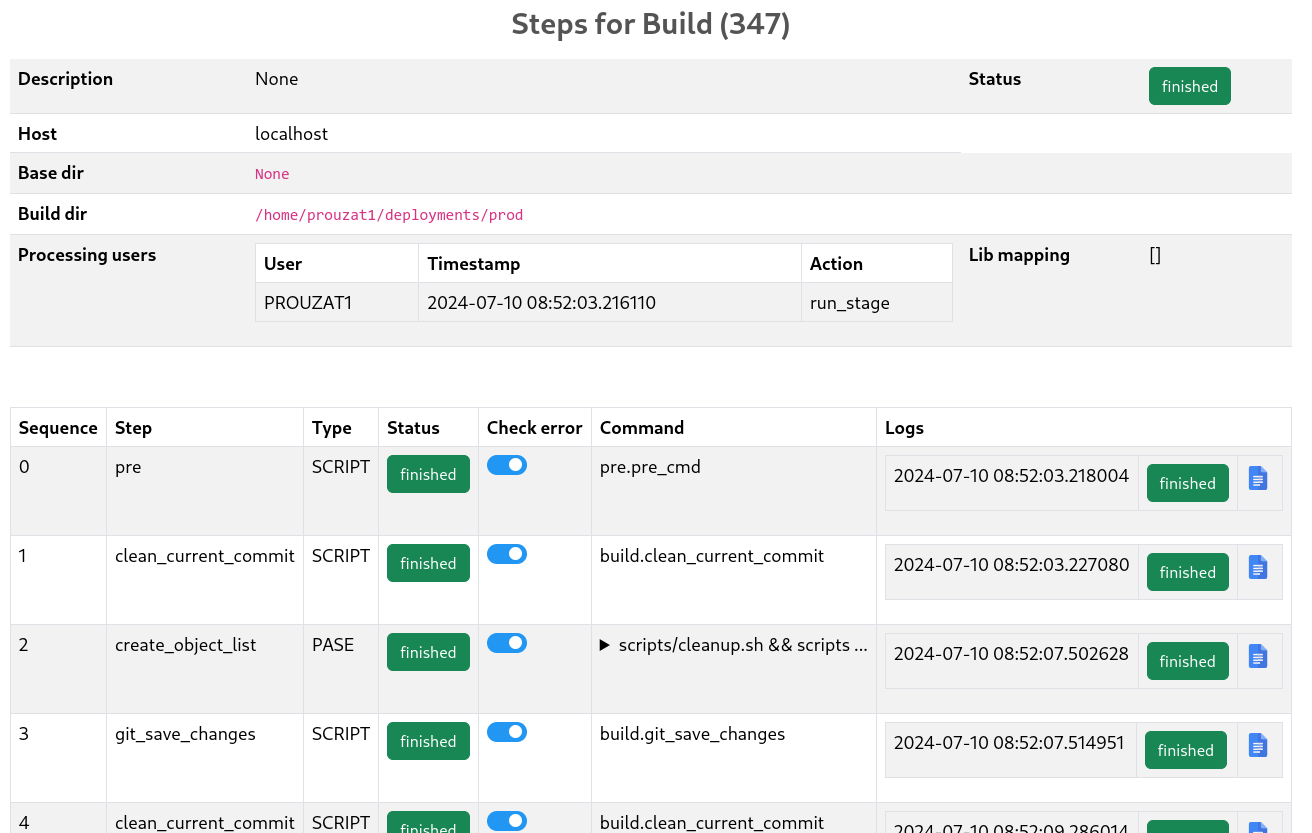Toggle Check error switch for pre step

coord(507,465)
